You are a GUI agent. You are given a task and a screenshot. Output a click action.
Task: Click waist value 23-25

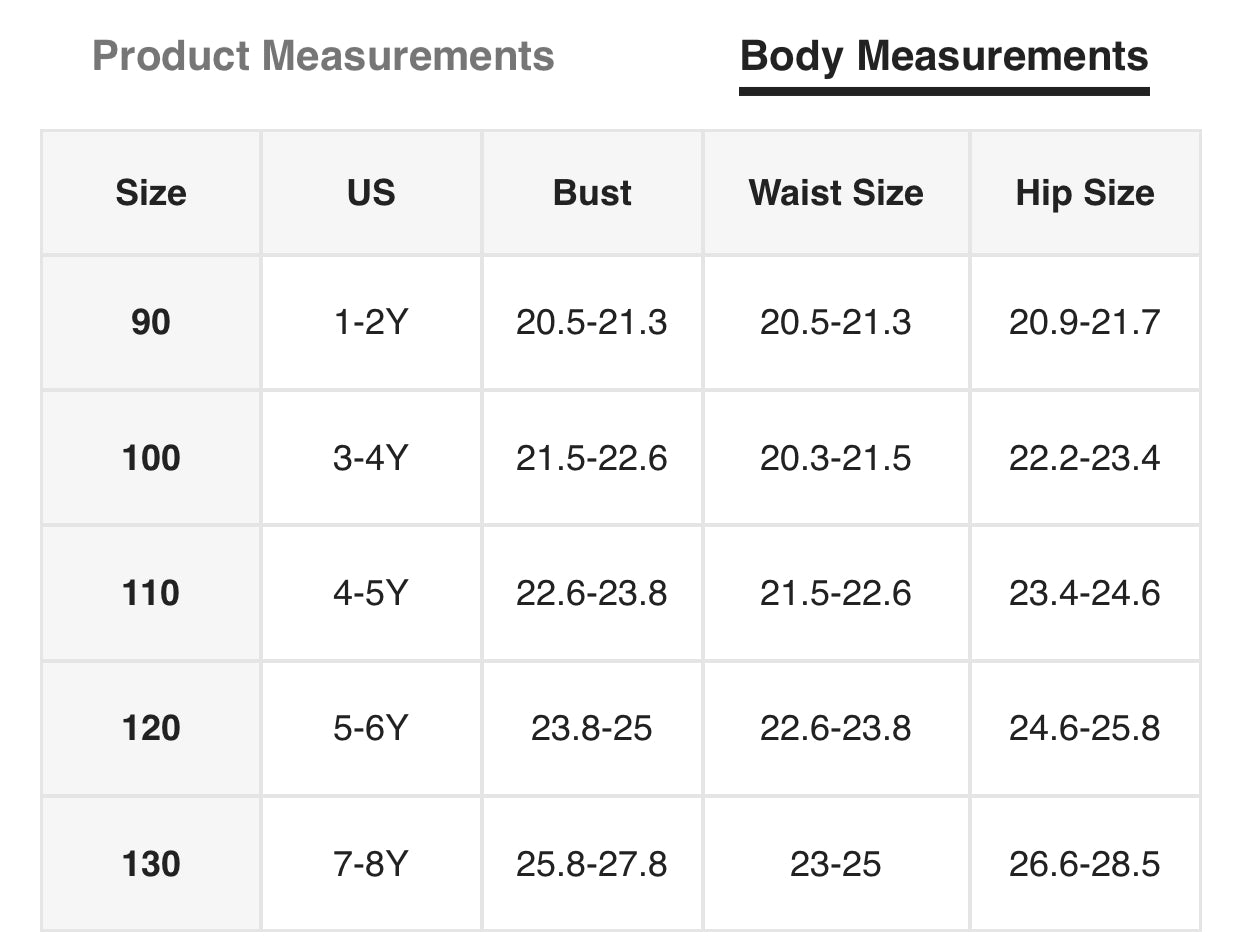coord(836,863)
